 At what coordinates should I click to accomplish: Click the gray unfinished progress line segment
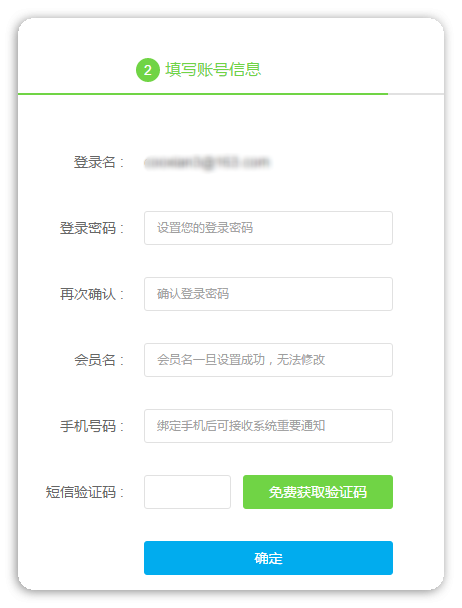coord(416,94)
